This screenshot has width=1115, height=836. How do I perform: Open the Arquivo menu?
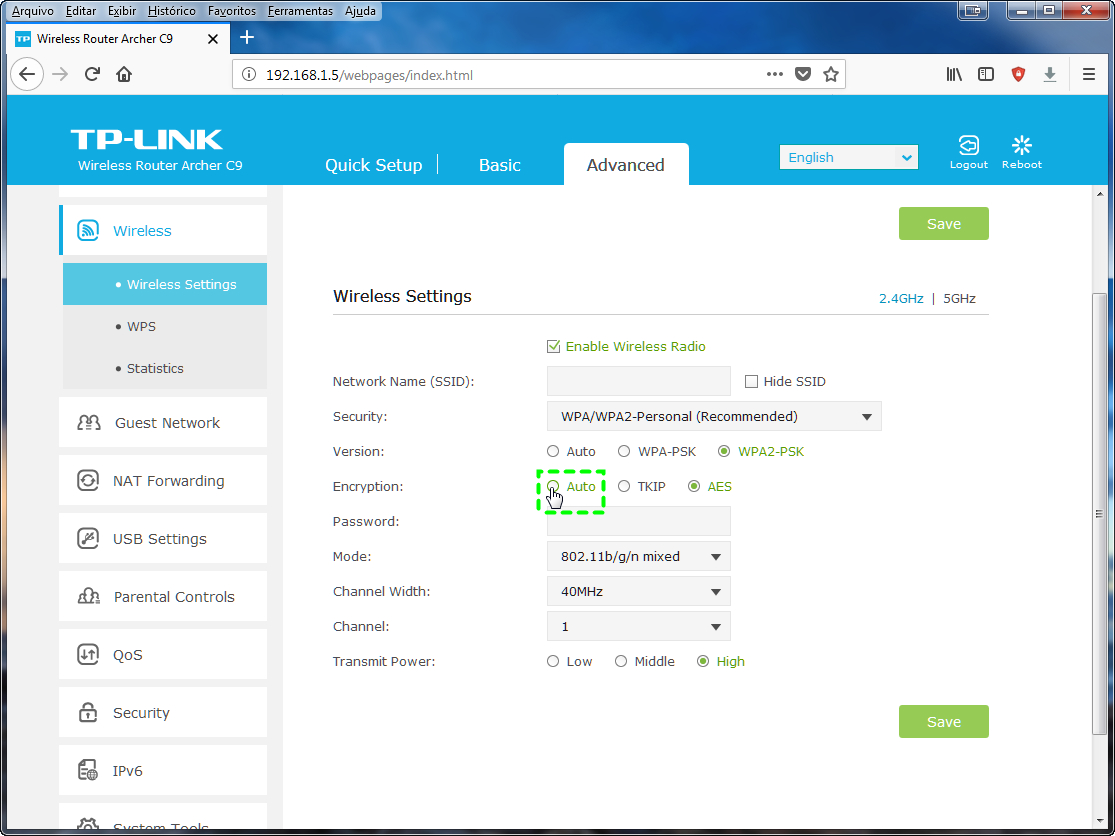coord(33,11)
